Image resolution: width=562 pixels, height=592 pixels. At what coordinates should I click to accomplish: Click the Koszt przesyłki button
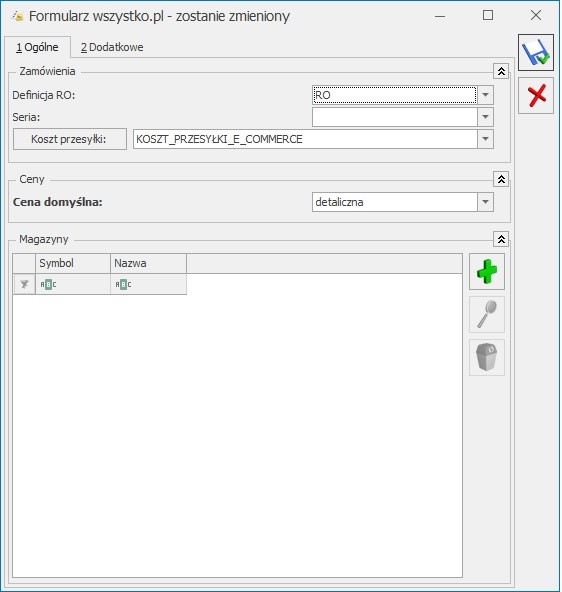(x=70, y=139)
